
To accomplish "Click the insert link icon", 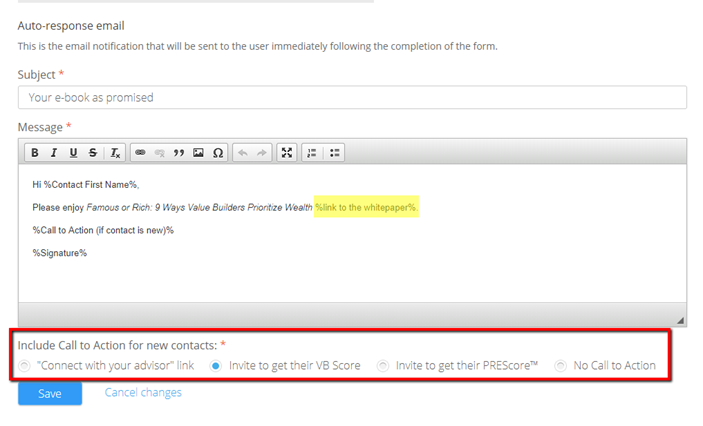I will pos(140,153).
